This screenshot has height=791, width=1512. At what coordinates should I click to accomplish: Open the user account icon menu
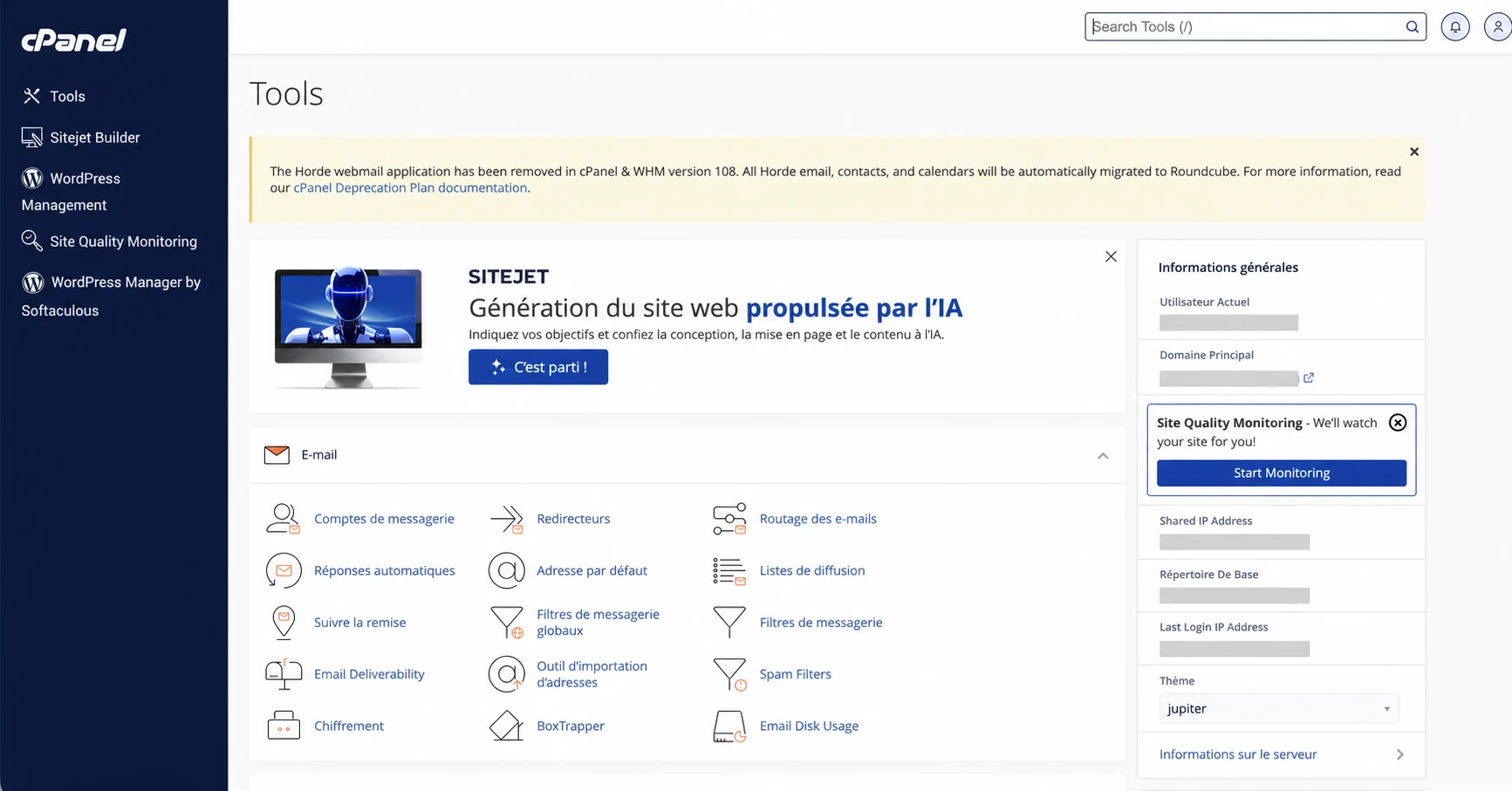(x=1497, y=27)
